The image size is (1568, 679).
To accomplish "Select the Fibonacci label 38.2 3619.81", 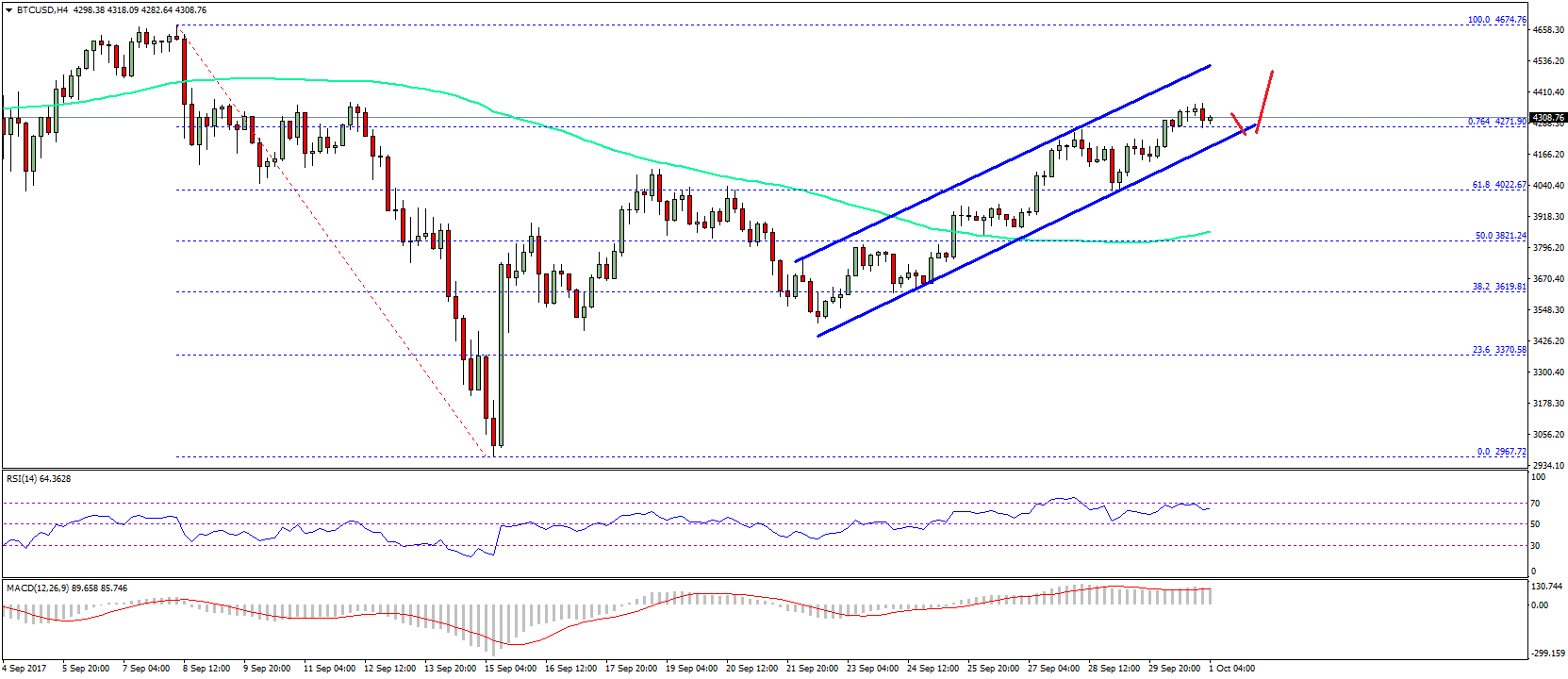I will pyautogui.click(x=1499, y=287).
